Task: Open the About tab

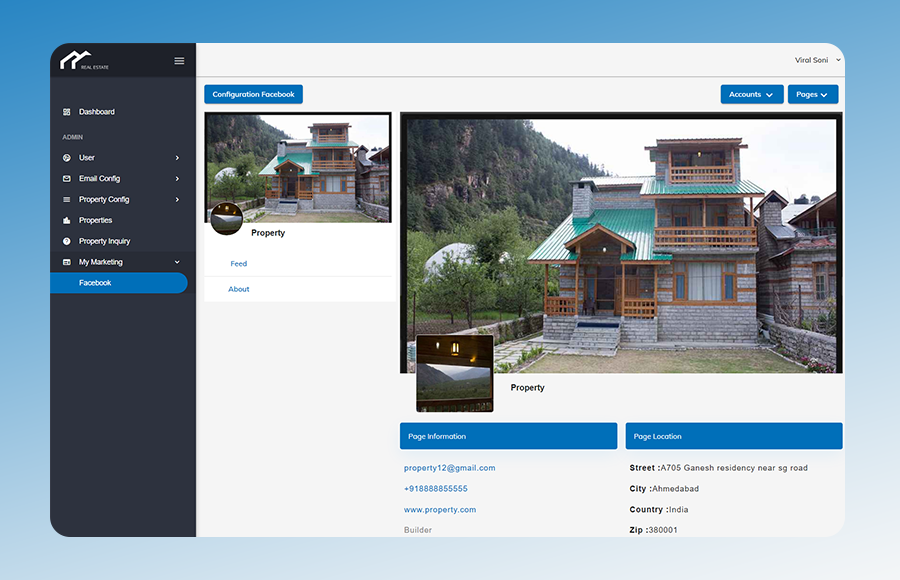Action: [x=239, y=289]
